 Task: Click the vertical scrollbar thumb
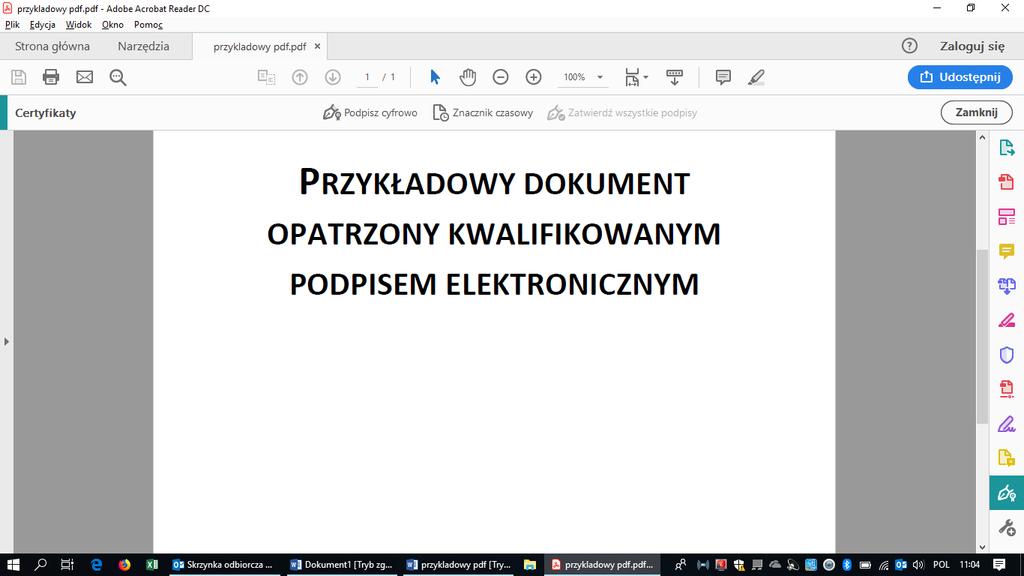click(x=982, y=336)
